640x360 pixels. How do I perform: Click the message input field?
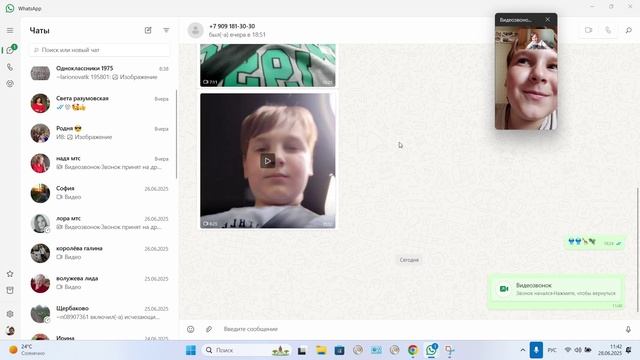pyautogui.click(x=420, y=329)
